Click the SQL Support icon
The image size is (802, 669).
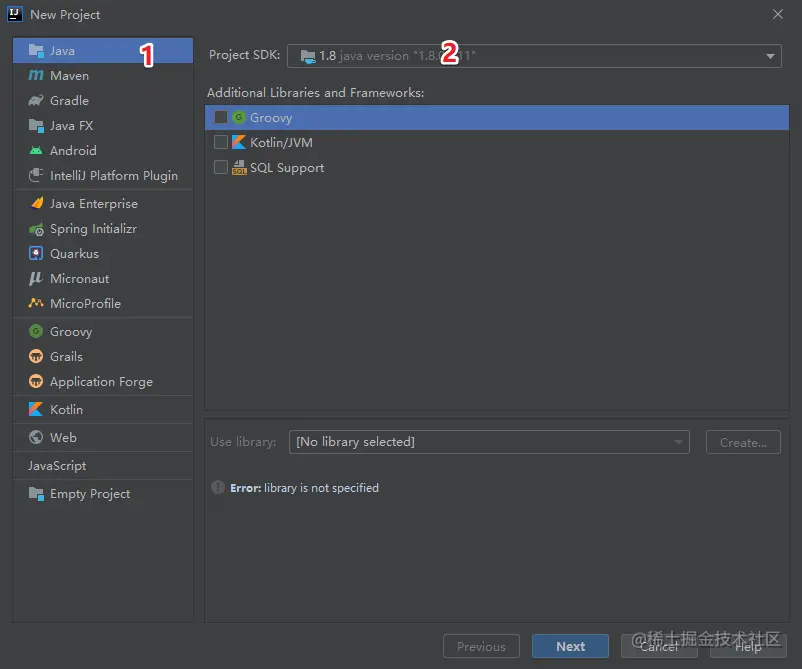pyautogui.click(x=239, y=167)
